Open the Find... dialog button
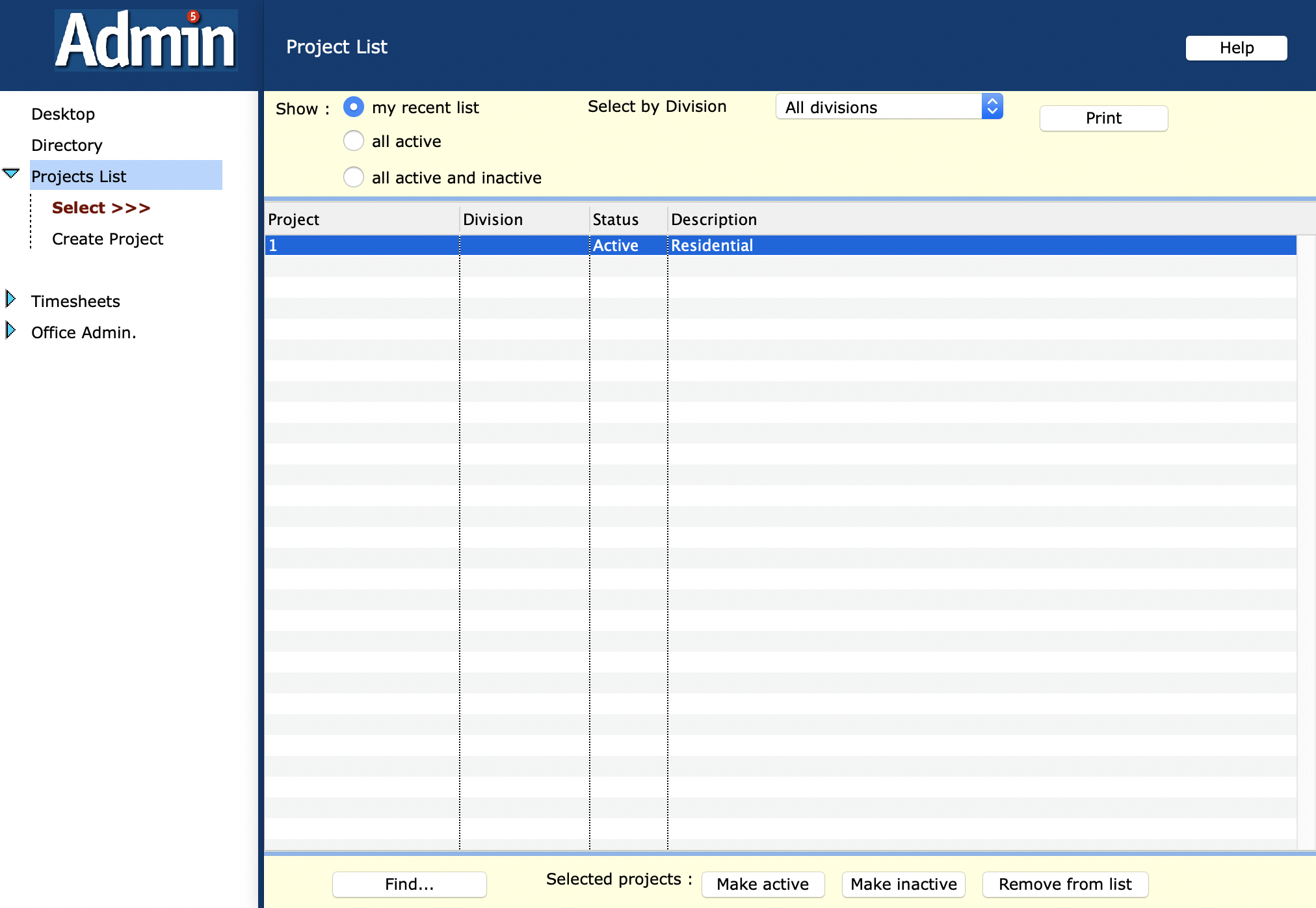Viewport: 1316px width, 908px height. tap(409, 884)
